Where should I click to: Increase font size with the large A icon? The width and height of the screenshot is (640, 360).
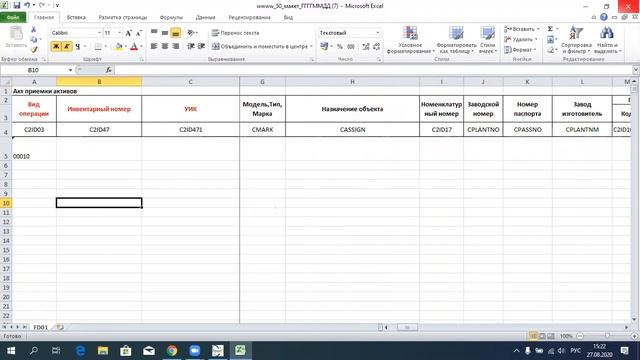(129, 33)
